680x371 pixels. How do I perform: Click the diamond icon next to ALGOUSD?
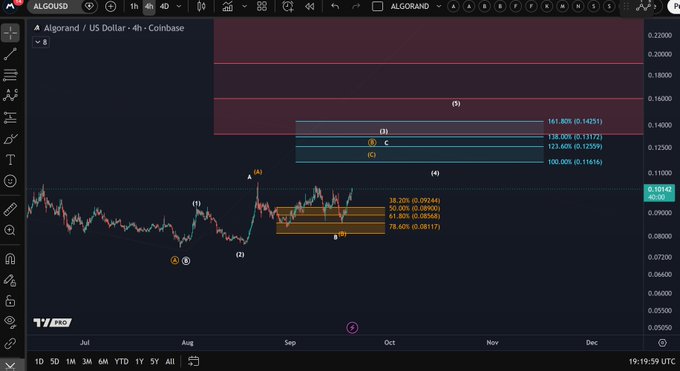click(89, 7)
